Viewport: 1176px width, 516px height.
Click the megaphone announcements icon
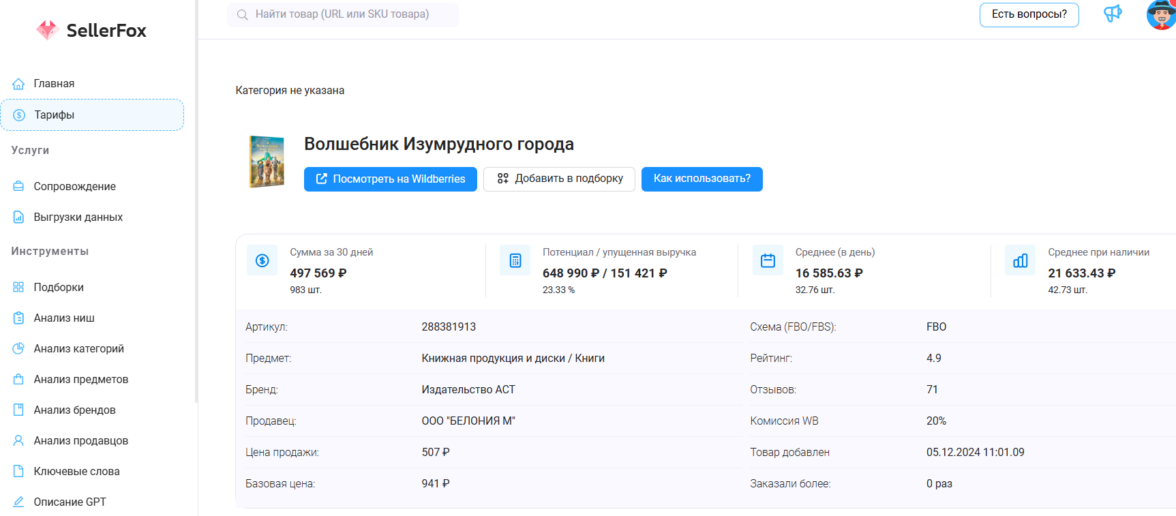tap(1112, 14)
